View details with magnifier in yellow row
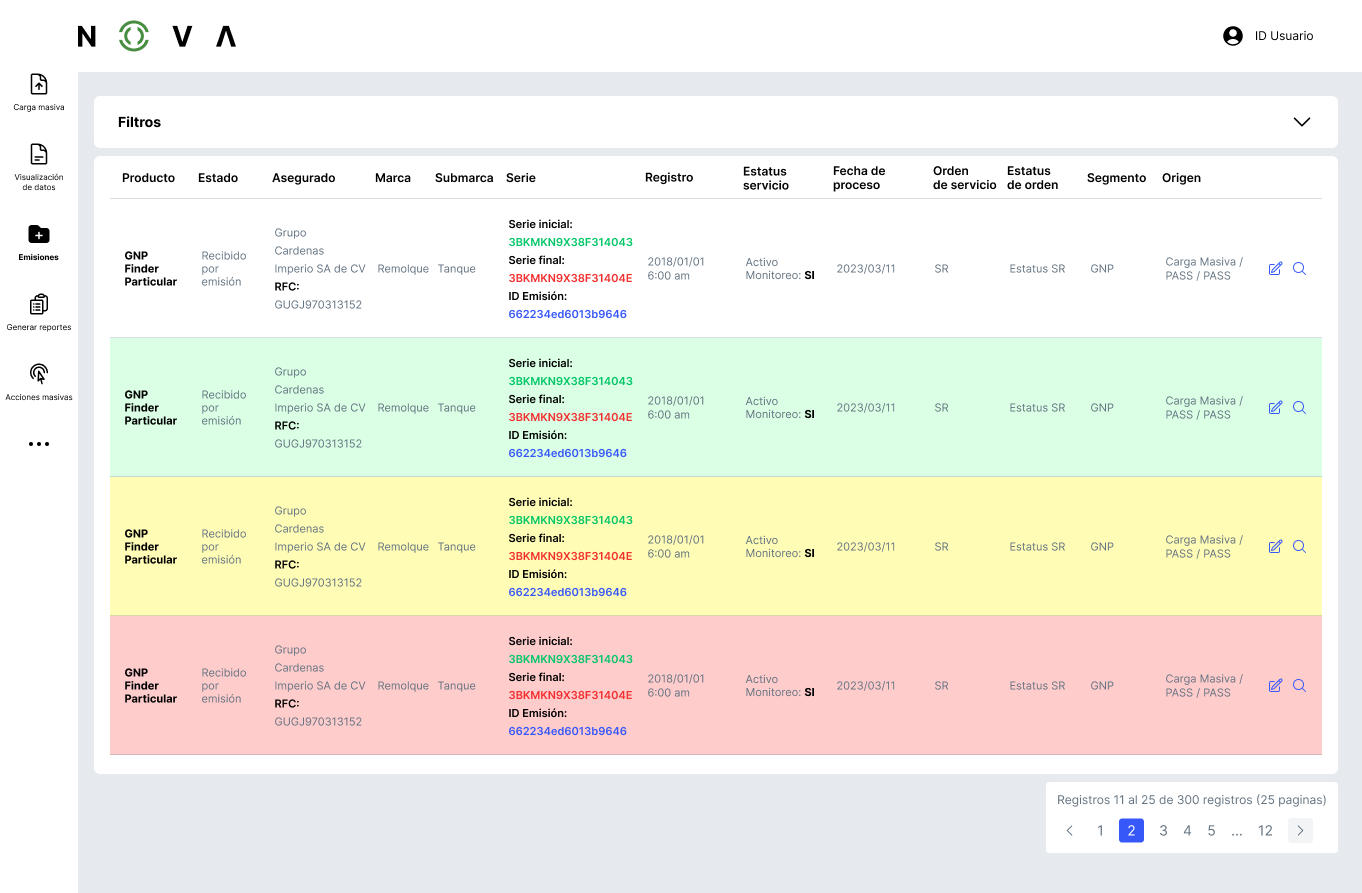Viewport: 1362px width, 893px height. (1300, 546)
